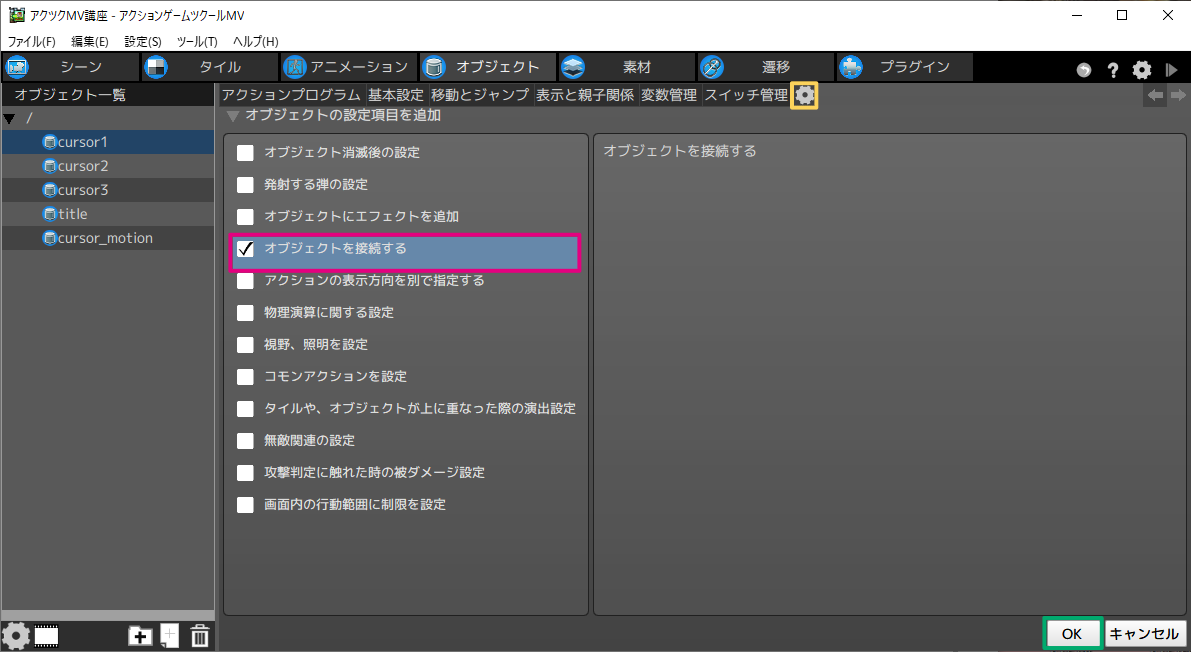Click the trash delete object icon
This screenshot has height=652, width=1191.
[x=200, y=635]
